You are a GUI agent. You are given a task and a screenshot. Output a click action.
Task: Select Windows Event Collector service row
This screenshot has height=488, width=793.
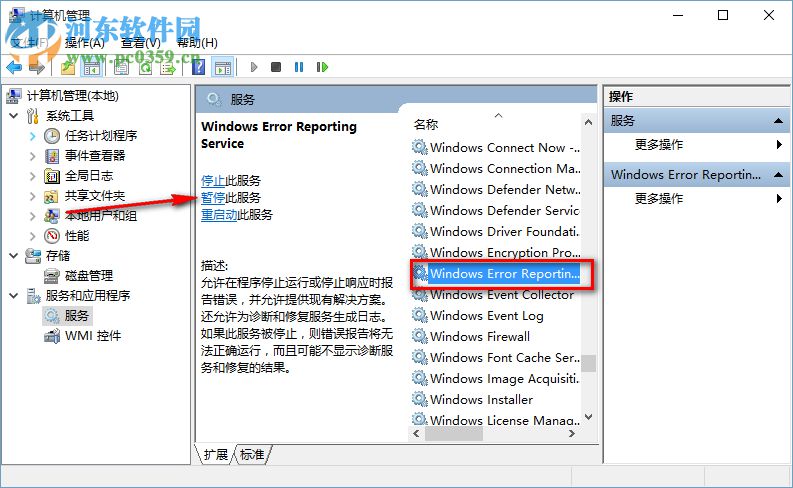tap(496, 295)
